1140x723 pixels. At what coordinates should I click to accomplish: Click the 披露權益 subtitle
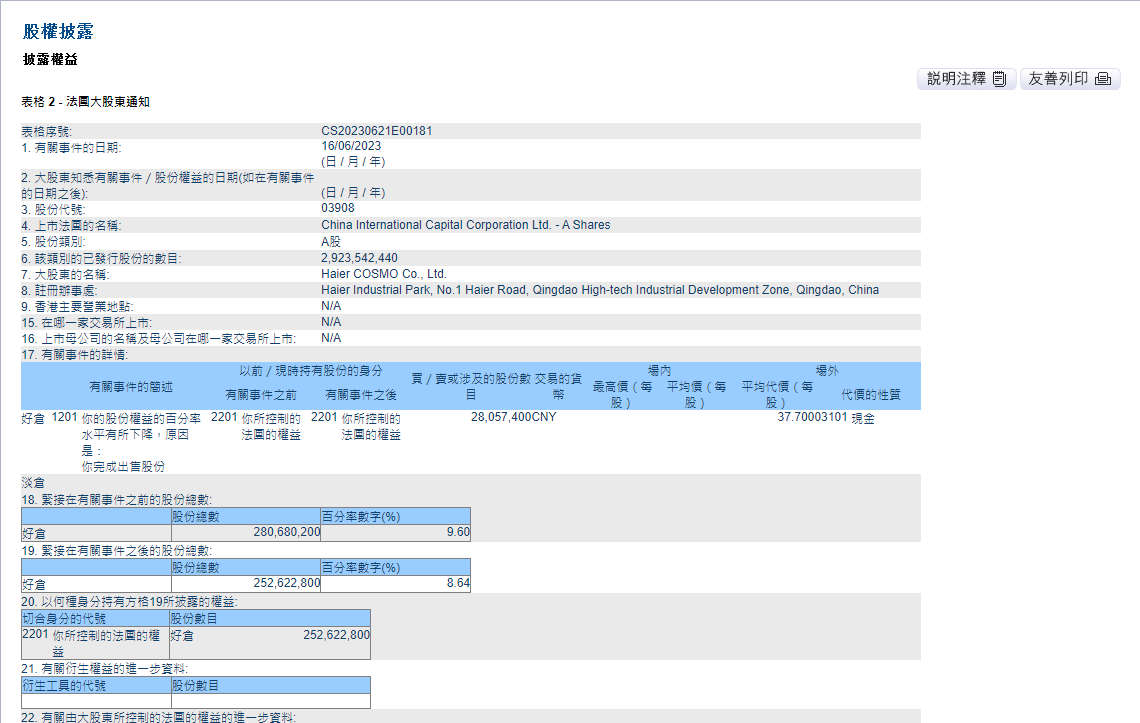pyautogui.click(x=50, y=60)
